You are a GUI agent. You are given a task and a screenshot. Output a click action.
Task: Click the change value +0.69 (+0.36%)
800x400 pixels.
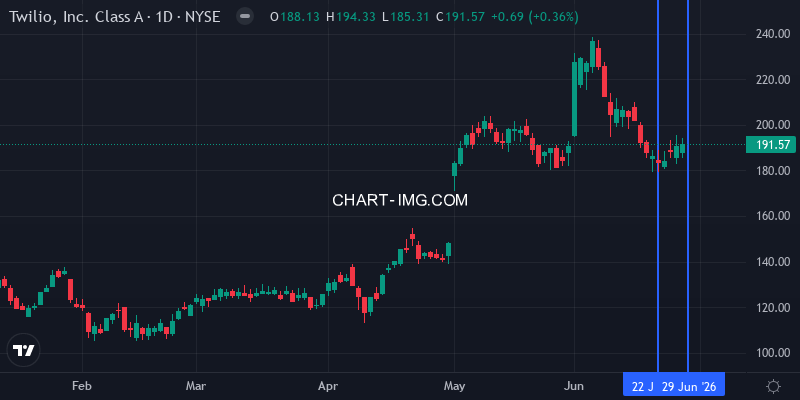[535, 17]
